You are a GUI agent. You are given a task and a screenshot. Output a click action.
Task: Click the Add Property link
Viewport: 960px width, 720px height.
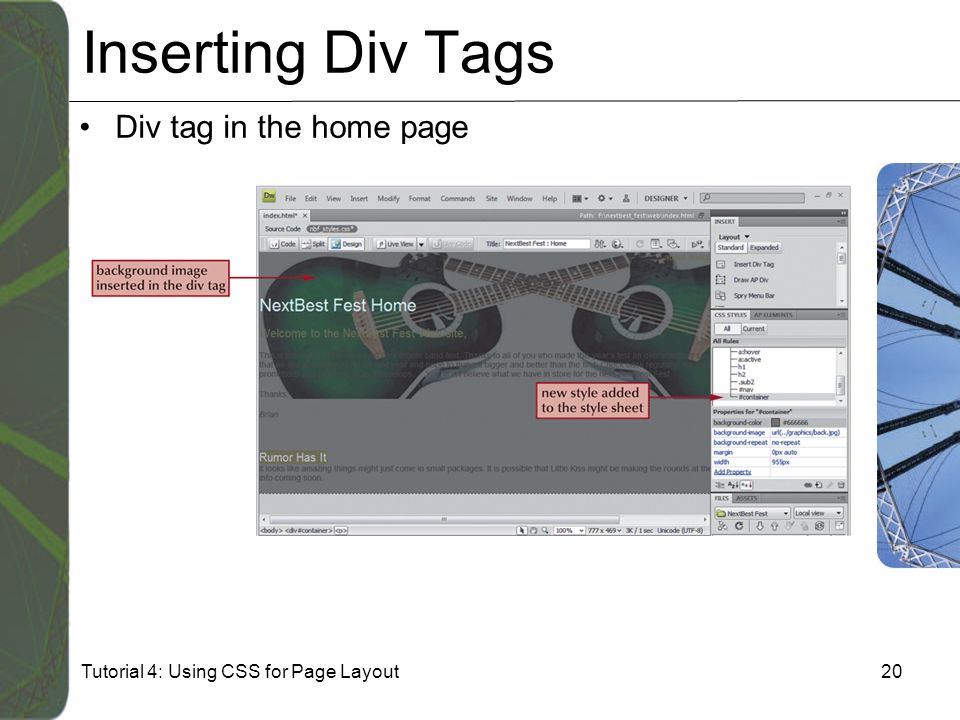(732, 471)
